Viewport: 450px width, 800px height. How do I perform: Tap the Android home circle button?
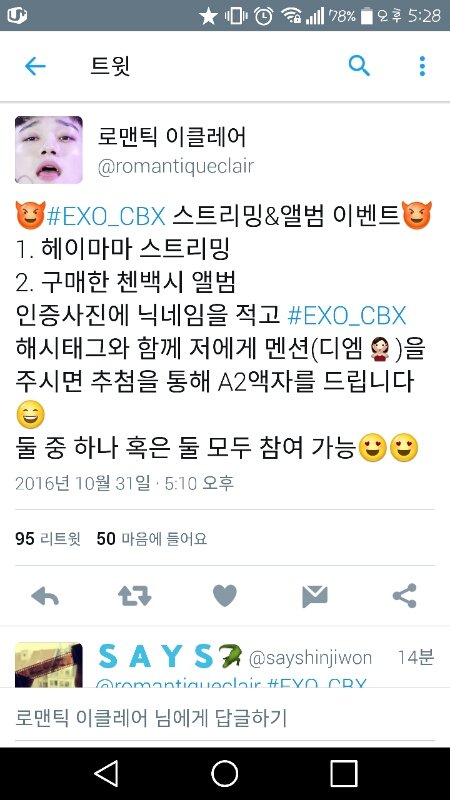(x=224, y=773)
